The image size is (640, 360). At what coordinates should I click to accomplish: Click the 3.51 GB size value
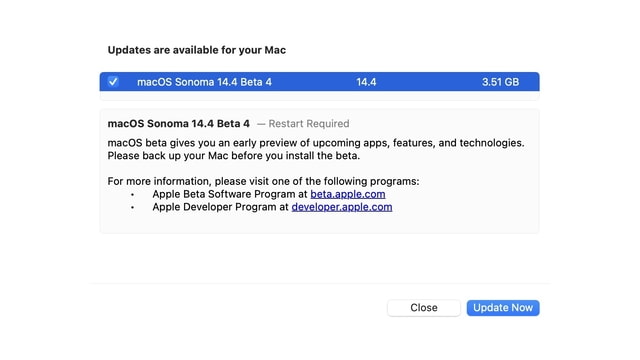point(500,82)
